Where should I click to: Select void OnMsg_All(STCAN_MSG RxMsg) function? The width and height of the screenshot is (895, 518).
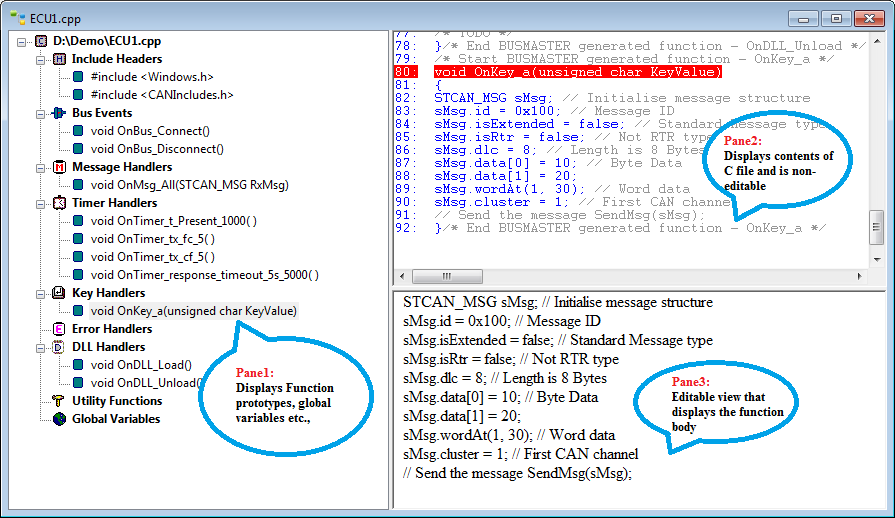(190, 185)
